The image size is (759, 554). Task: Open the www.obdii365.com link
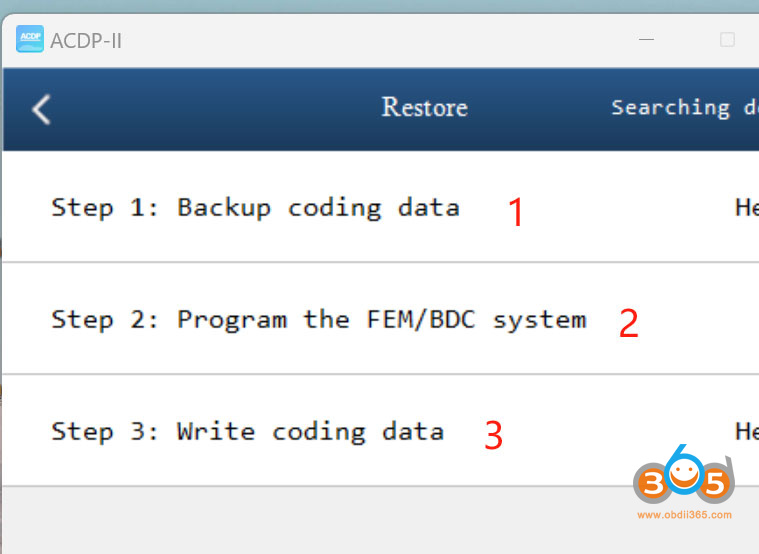(684, 516)
